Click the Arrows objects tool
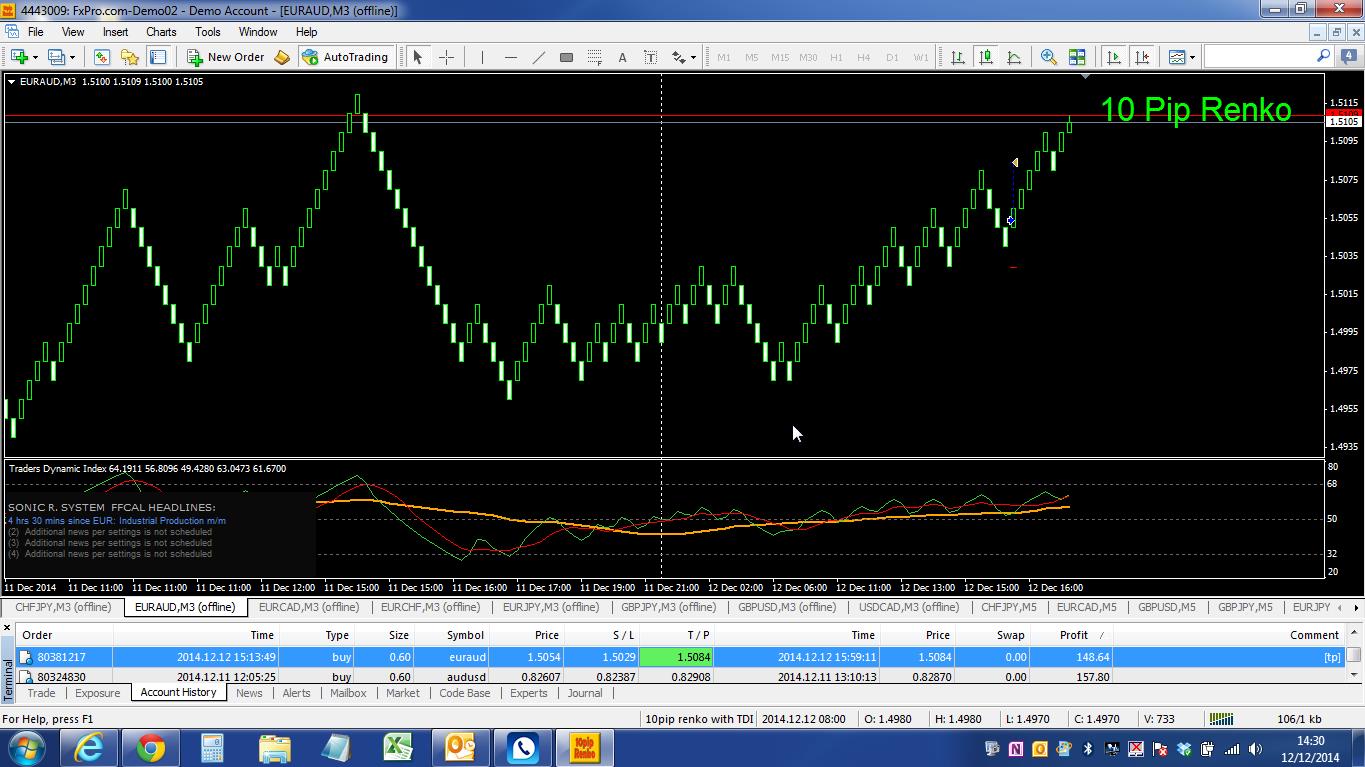The height and width of the screenshot is (767, 1365). point(679,57)
